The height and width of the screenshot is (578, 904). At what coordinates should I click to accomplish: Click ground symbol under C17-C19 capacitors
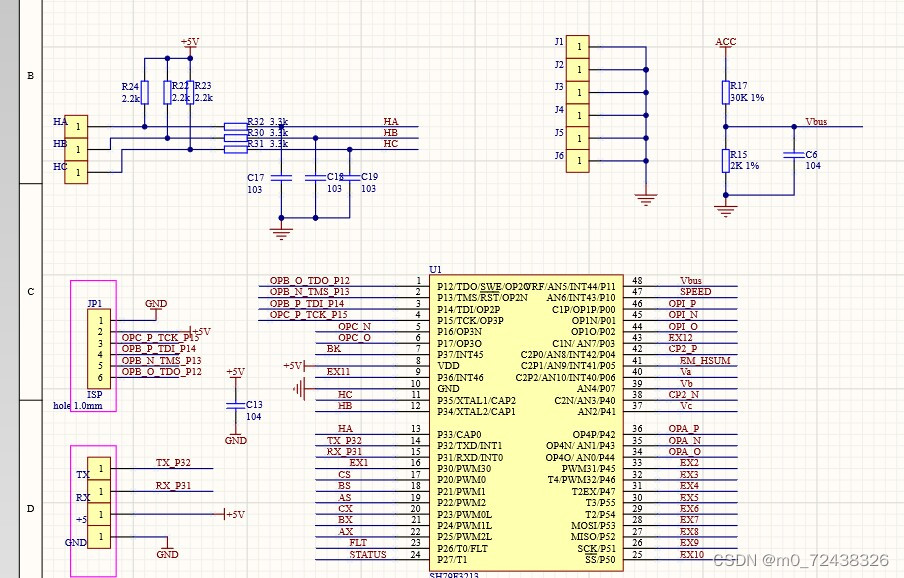pyautogui.click(x=281, y=234)
